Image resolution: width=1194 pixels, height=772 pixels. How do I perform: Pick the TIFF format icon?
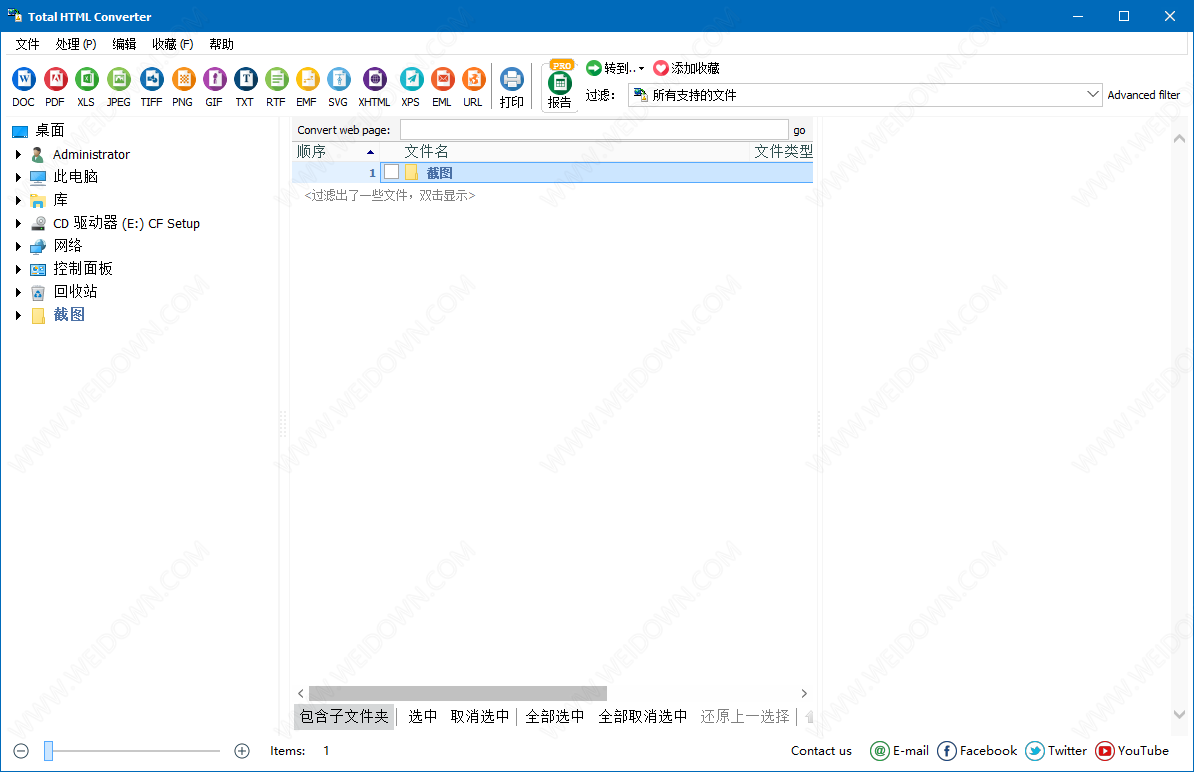[151, 80]
